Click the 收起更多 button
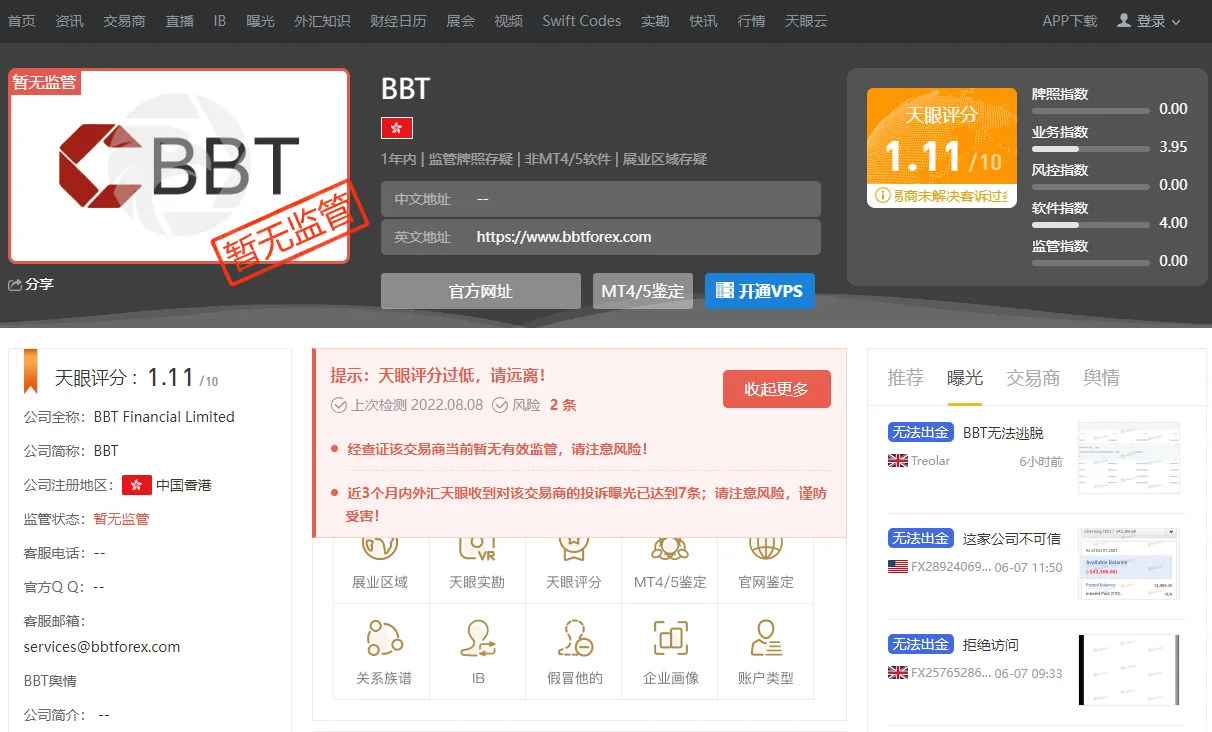1212x732 pixels. tap(777, 389)
